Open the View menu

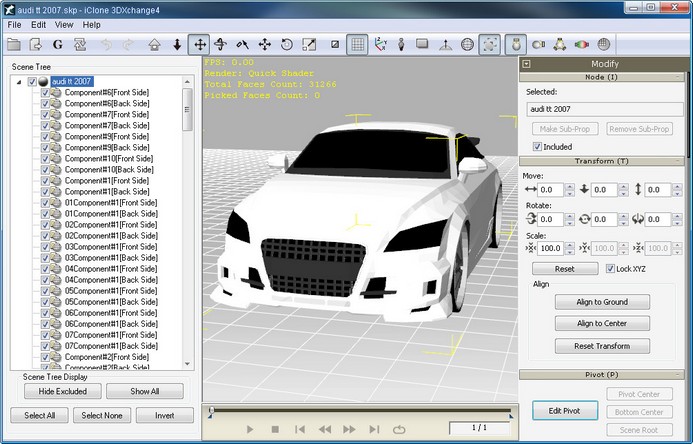64,24
